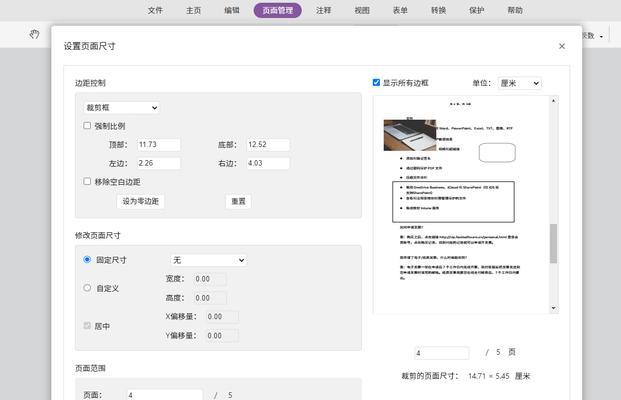Click the 页面范围 page field

point(165,395)
